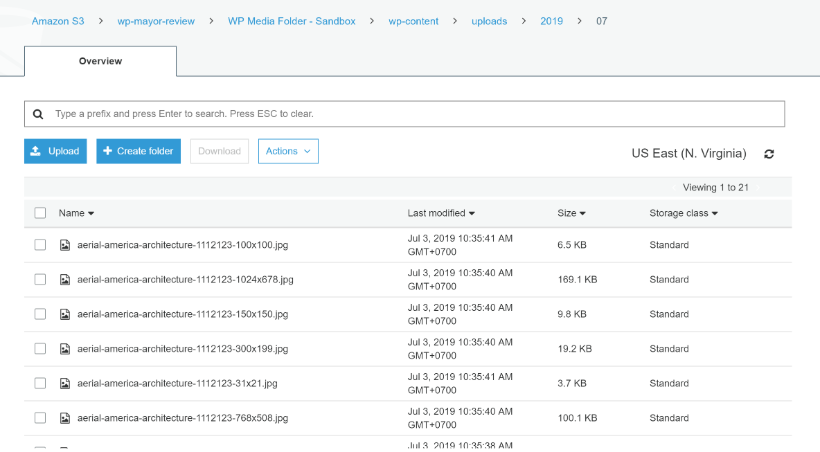Click the disabled Download button
Screen dimensions: 820x452
coord(219,151)
